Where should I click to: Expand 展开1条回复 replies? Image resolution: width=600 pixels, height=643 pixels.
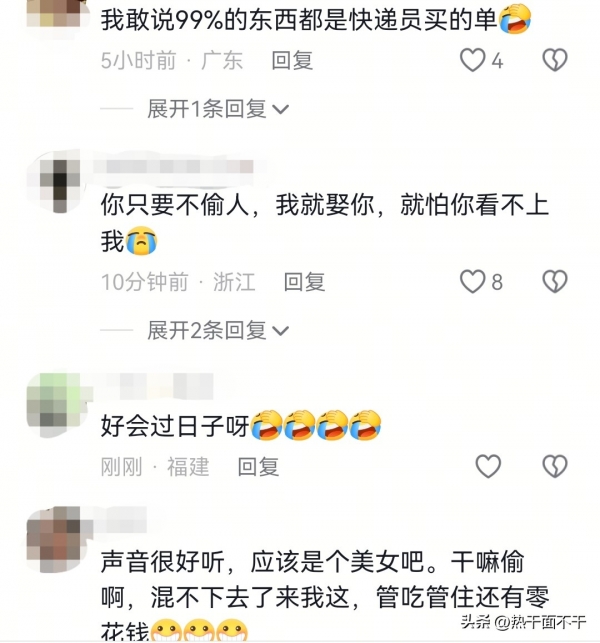(218, 109)
